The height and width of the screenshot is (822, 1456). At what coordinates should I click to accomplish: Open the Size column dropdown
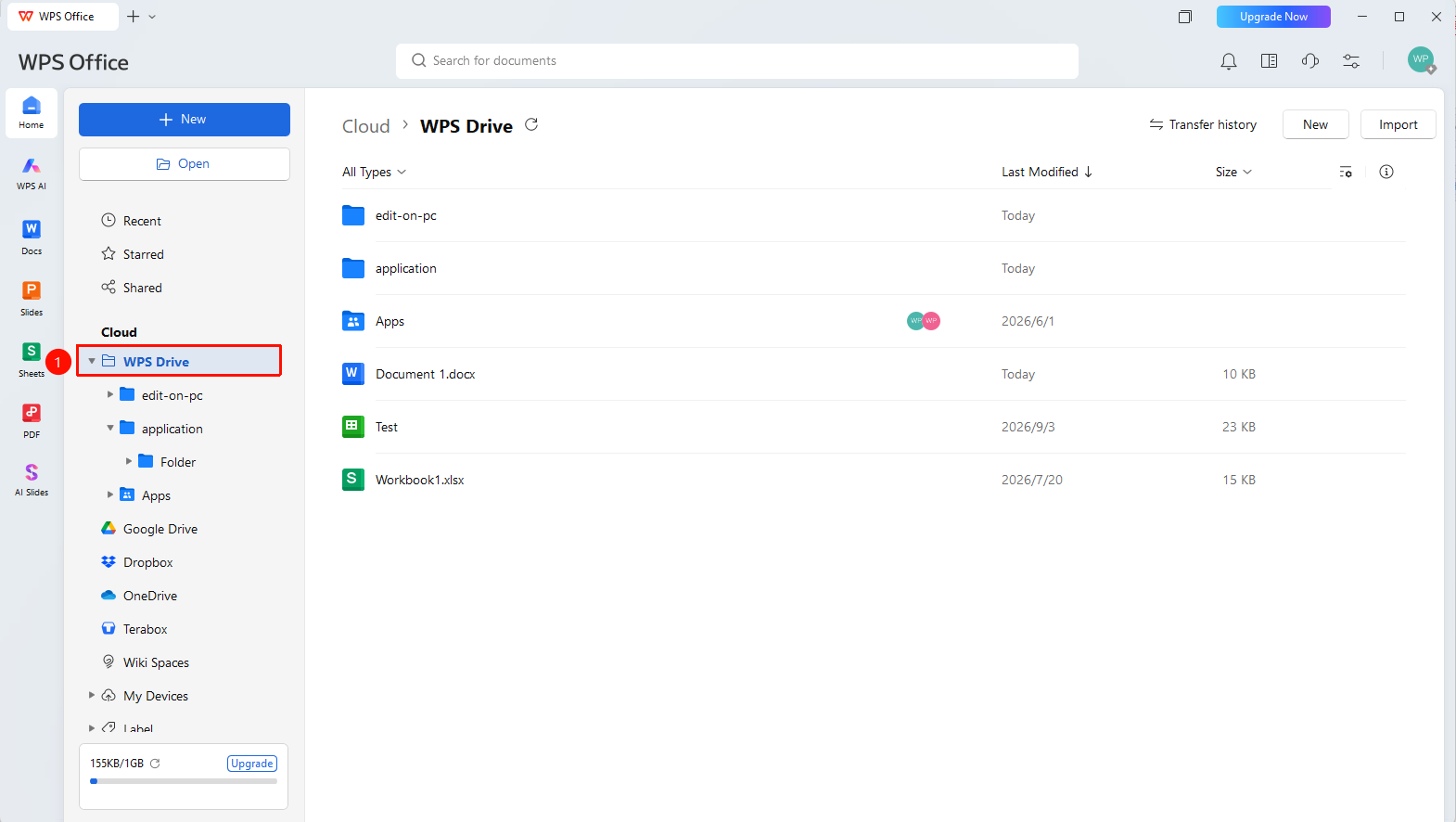click(1233, 172)
